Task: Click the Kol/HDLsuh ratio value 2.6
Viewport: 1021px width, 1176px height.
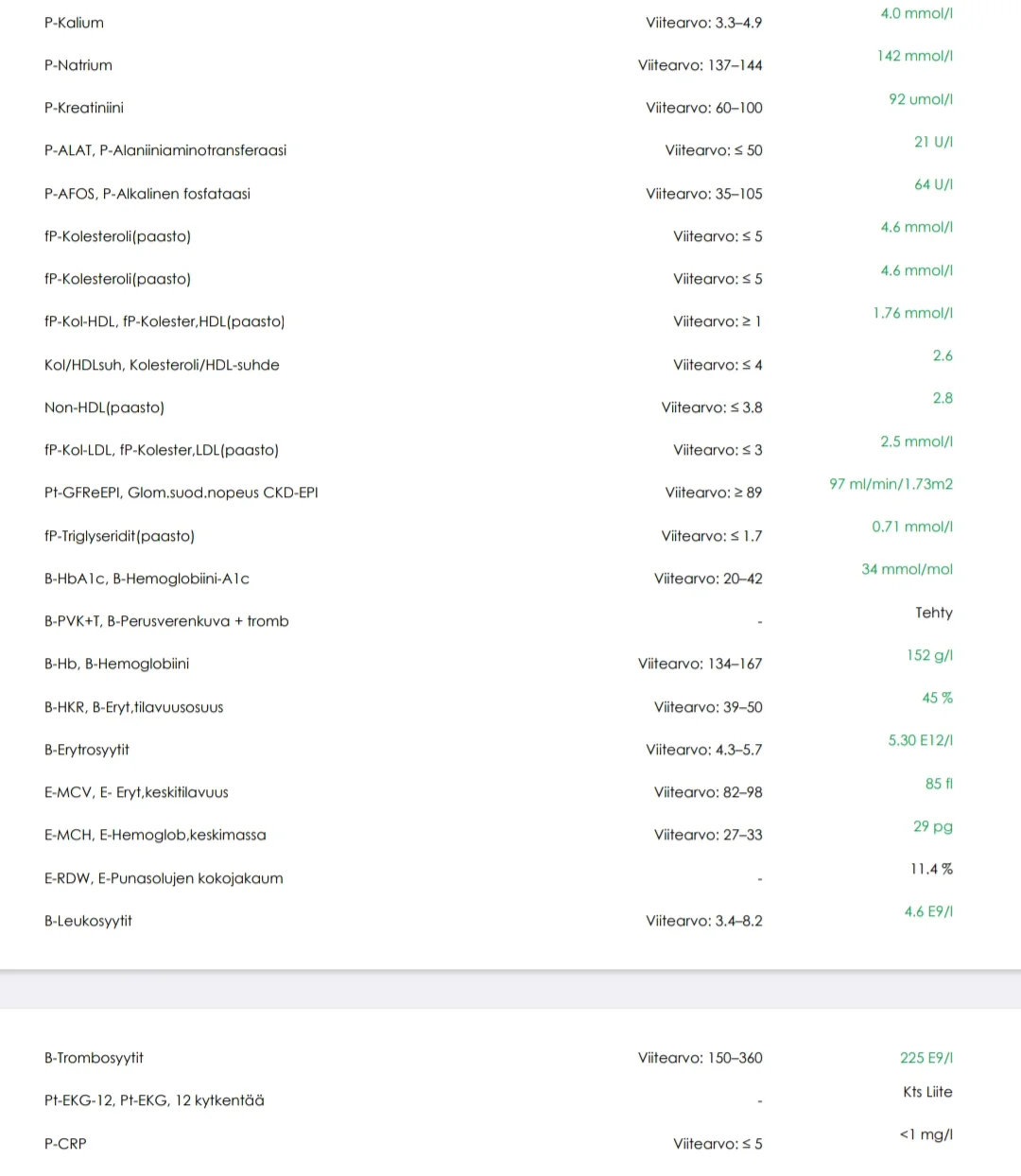Action: [943, 355]
